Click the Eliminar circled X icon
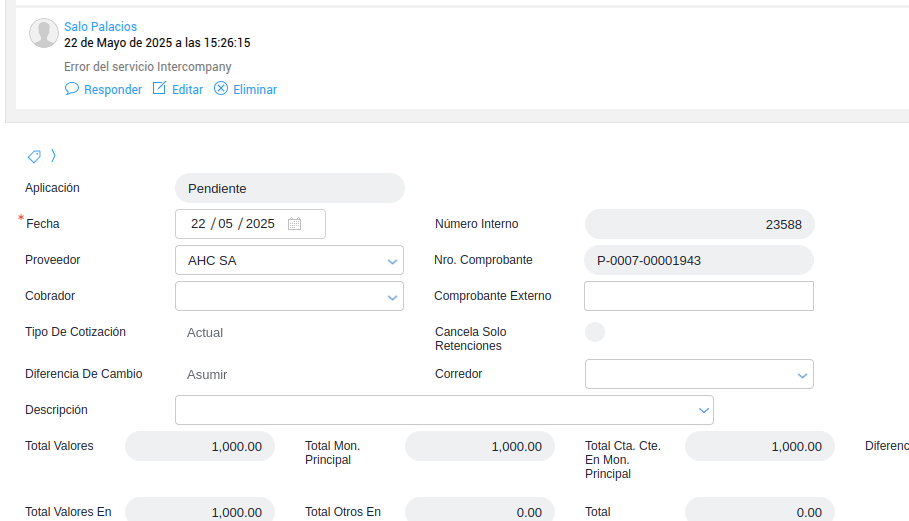Screen dimensions: 909x521 (x=221, y=89)
